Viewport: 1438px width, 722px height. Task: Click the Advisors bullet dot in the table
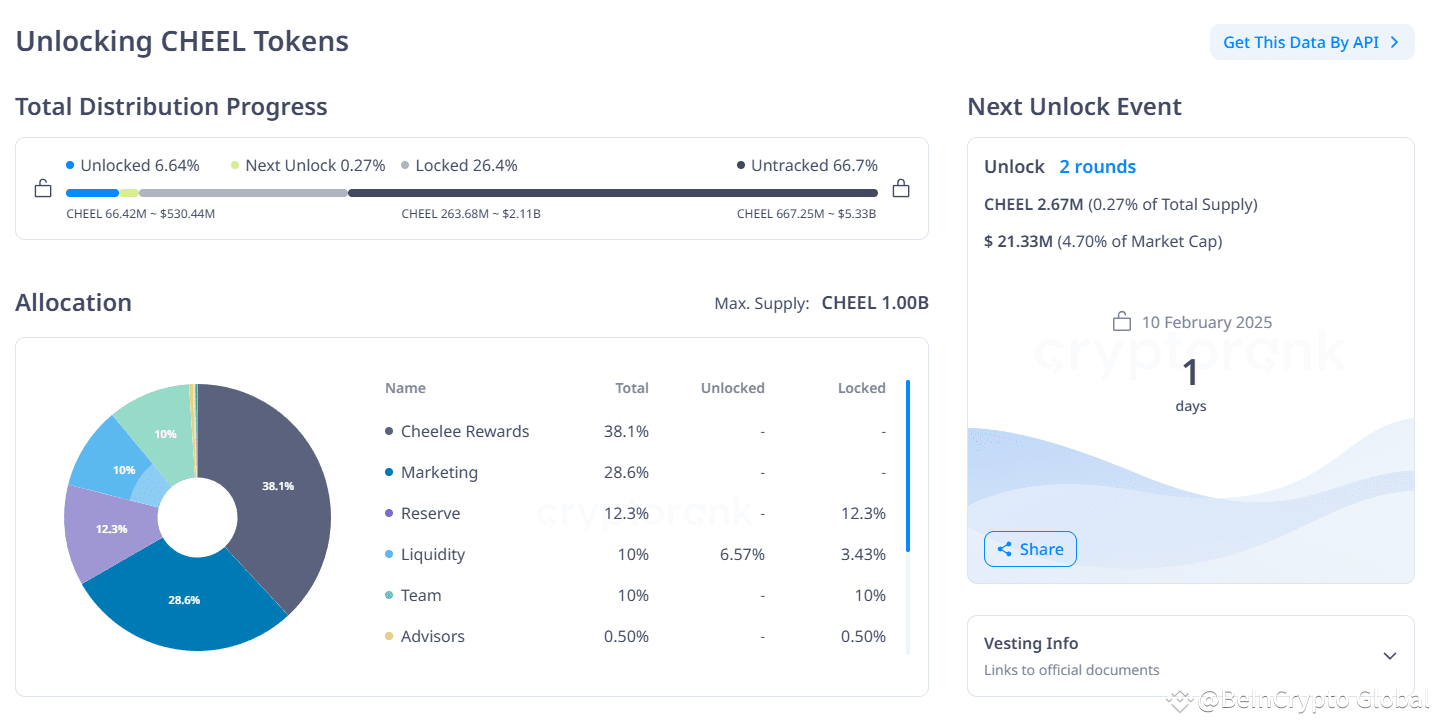tap(388, 636)
